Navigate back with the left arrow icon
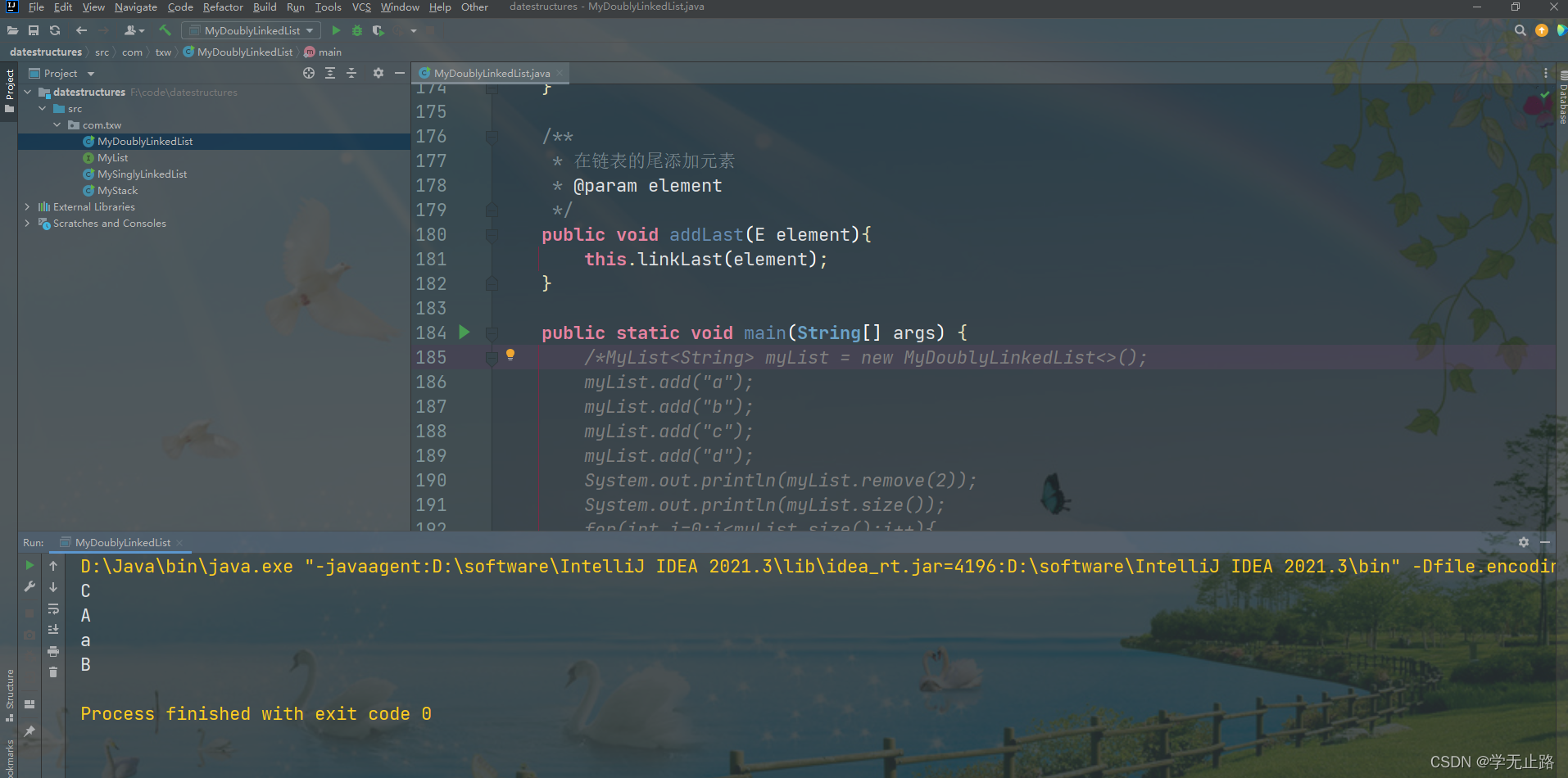Screen dimensions: 1568x778 pos(81,30)
